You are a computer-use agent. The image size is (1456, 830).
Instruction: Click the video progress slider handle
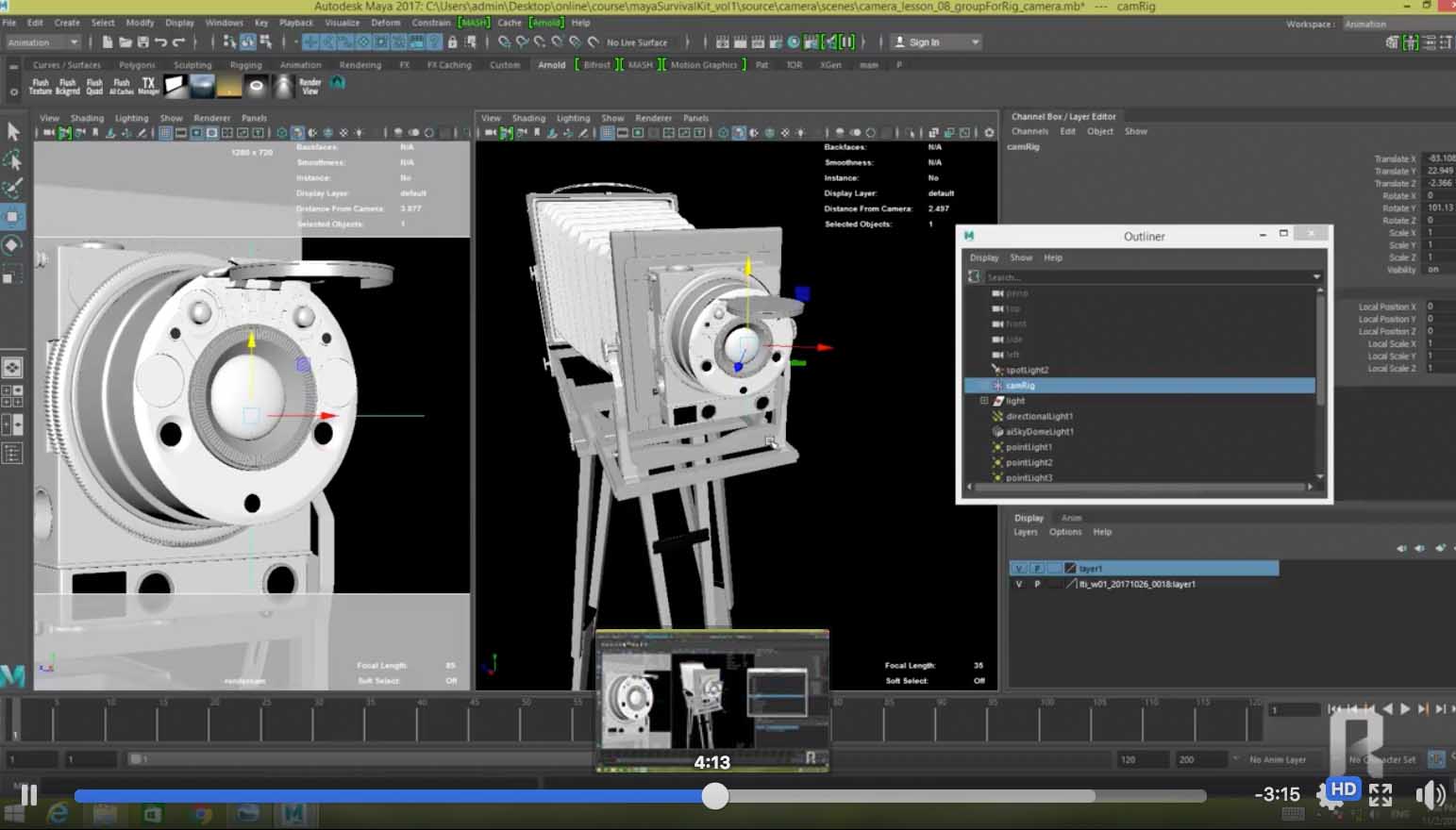point(715,796)
